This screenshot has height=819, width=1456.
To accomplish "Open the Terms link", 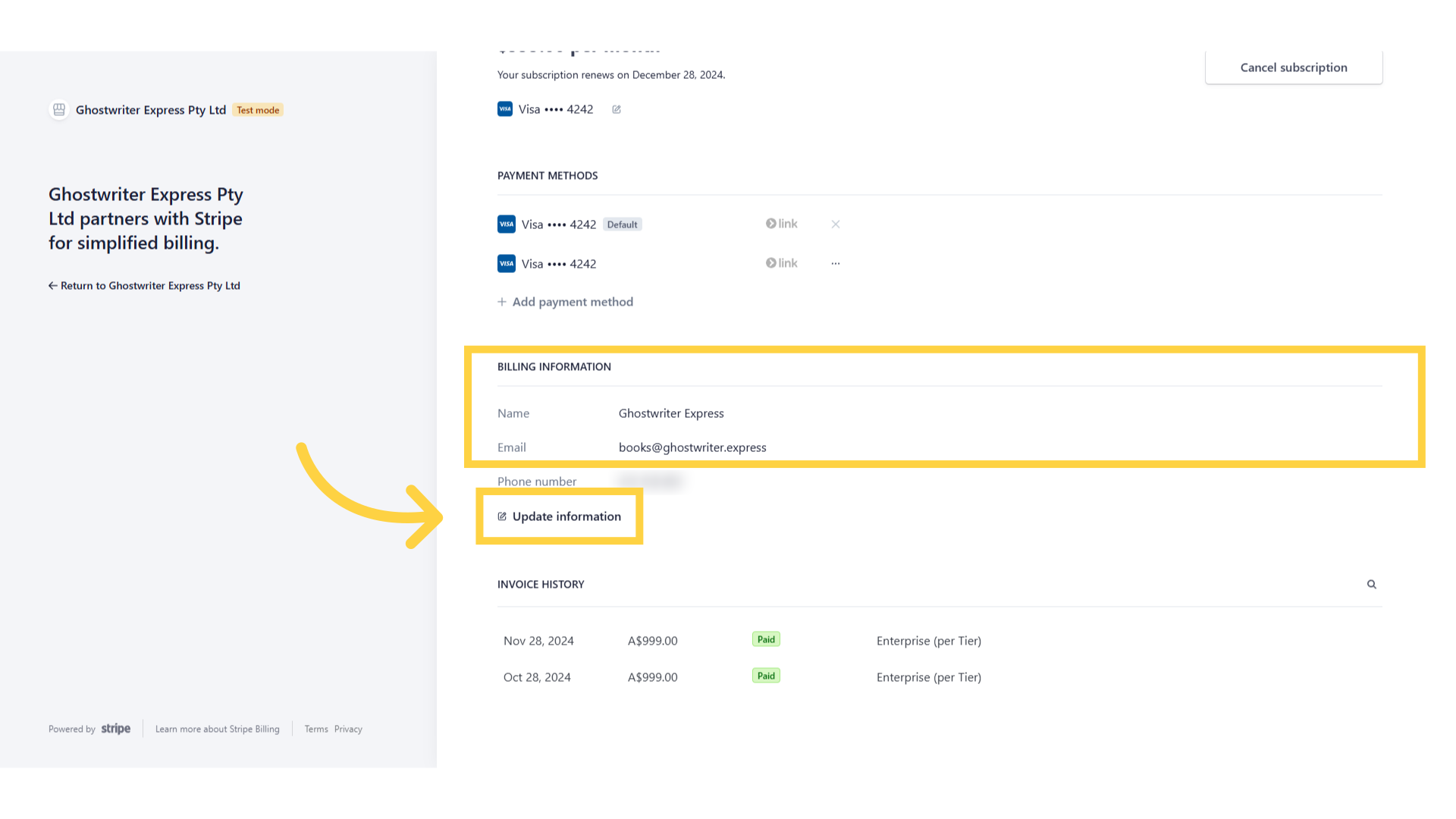I will 316,729.
